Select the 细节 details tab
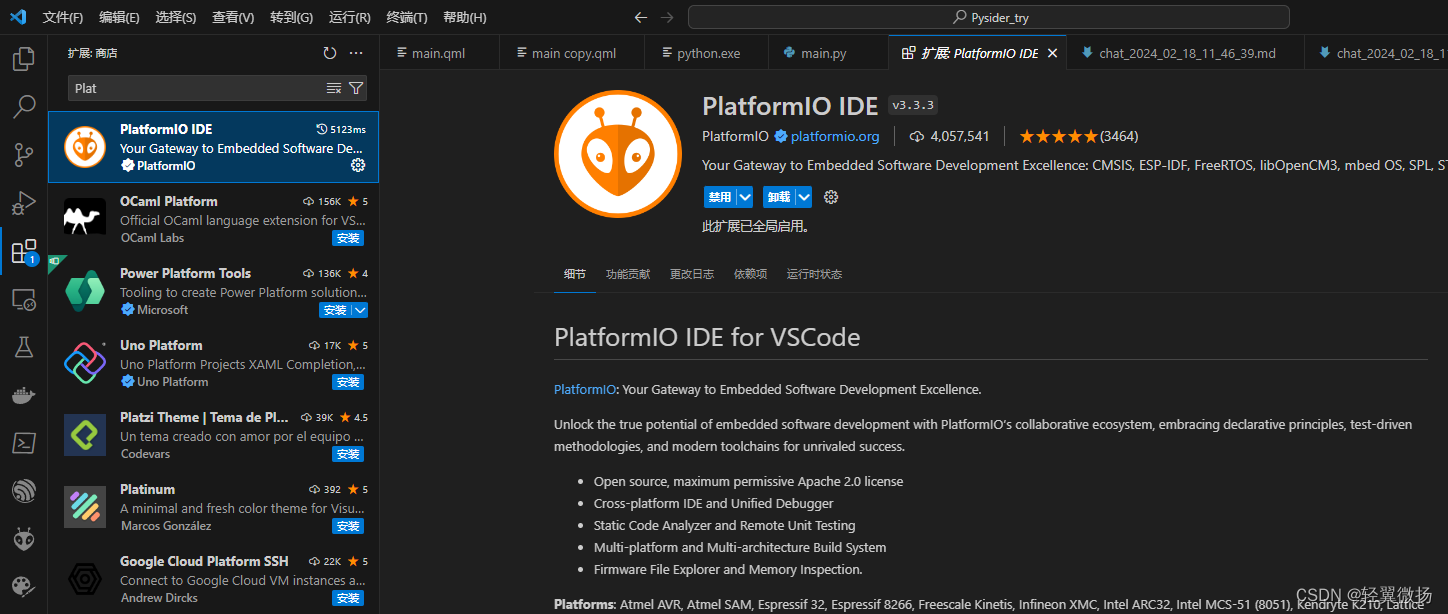Screen dimensions: 1448x614 click(x=575, y=274)
